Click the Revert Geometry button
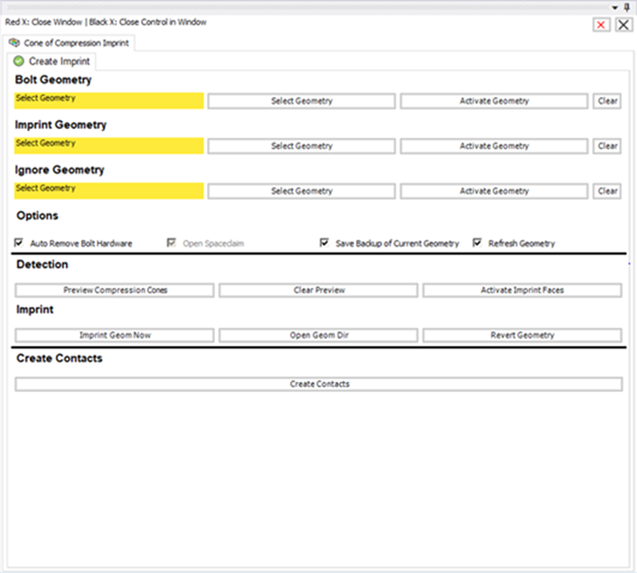The height and width of the screenshot is (573, 637). coord(522,335)
